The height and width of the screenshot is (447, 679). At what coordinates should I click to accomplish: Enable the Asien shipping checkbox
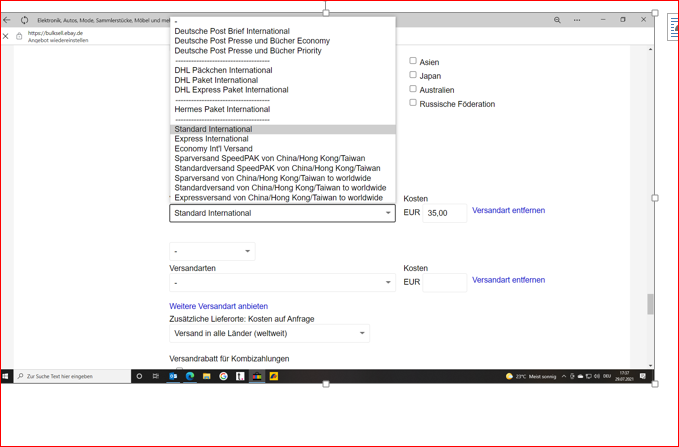(x=413, y=61)
